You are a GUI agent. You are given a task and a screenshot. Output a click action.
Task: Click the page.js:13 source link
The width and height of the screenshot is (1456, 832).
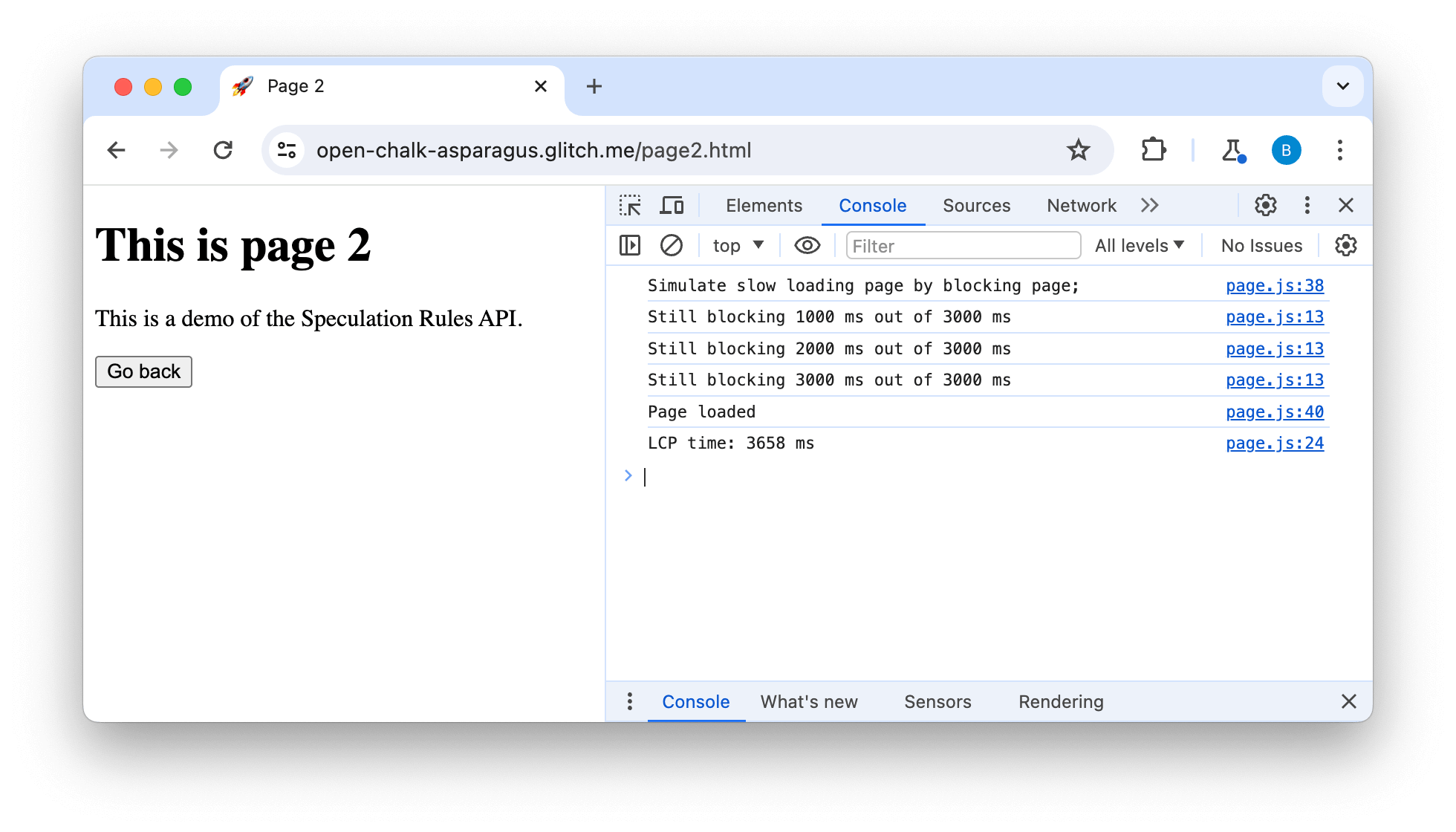(x=1274, y=317)
